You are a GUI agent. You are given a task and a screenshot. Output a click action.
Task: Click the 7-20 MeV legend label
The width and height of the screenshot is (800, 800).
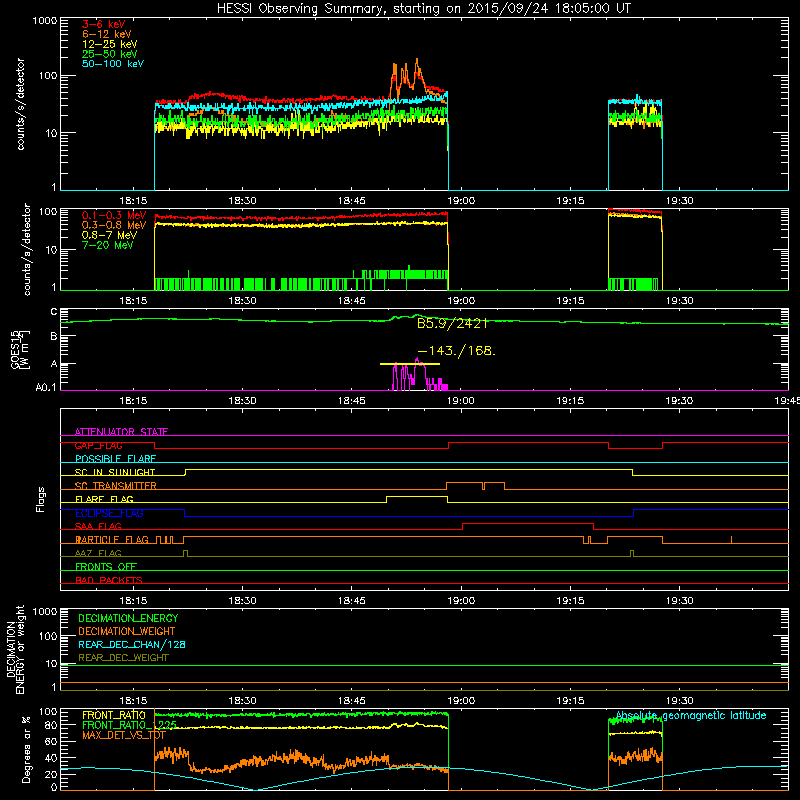click(x=108, y=245)
